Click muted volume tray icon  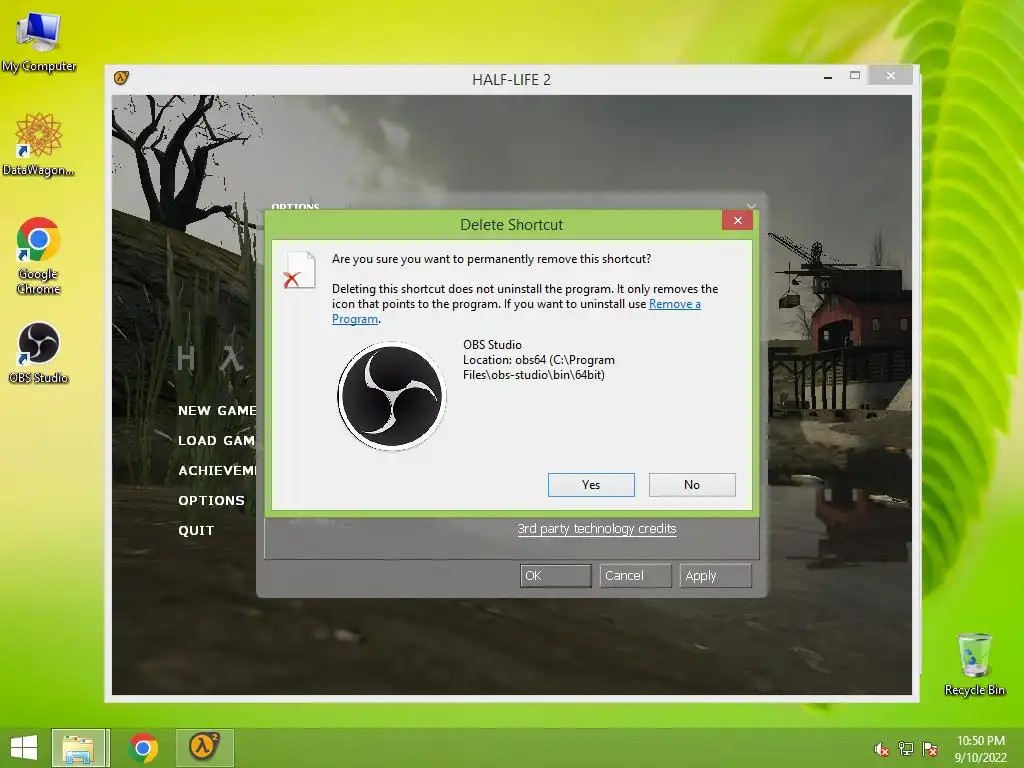[x=881, y=749]
